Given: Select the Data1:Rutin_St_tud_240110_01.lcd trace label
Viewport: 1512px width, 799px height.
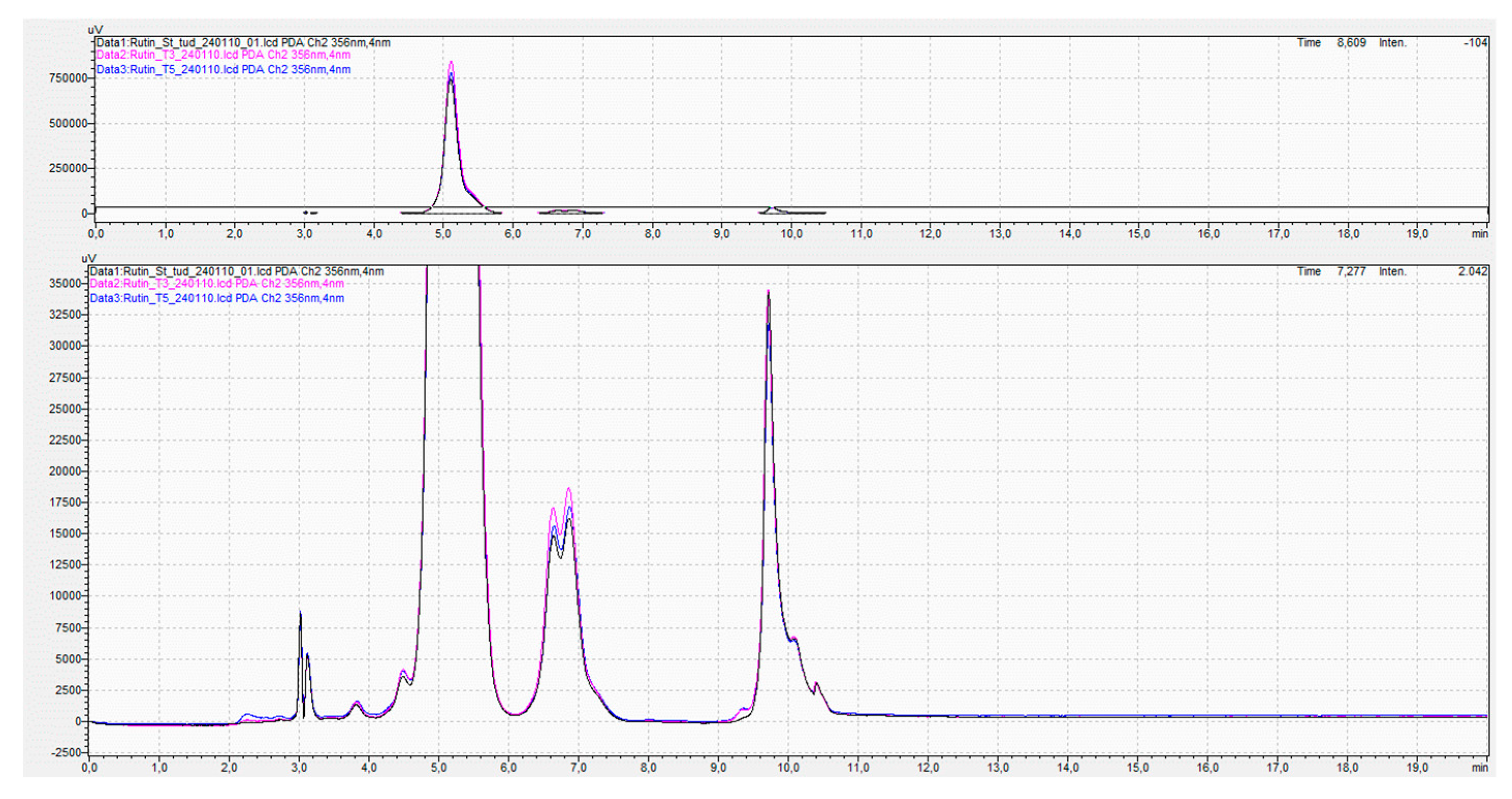Looking at the screenshot, I should (244, 42).
